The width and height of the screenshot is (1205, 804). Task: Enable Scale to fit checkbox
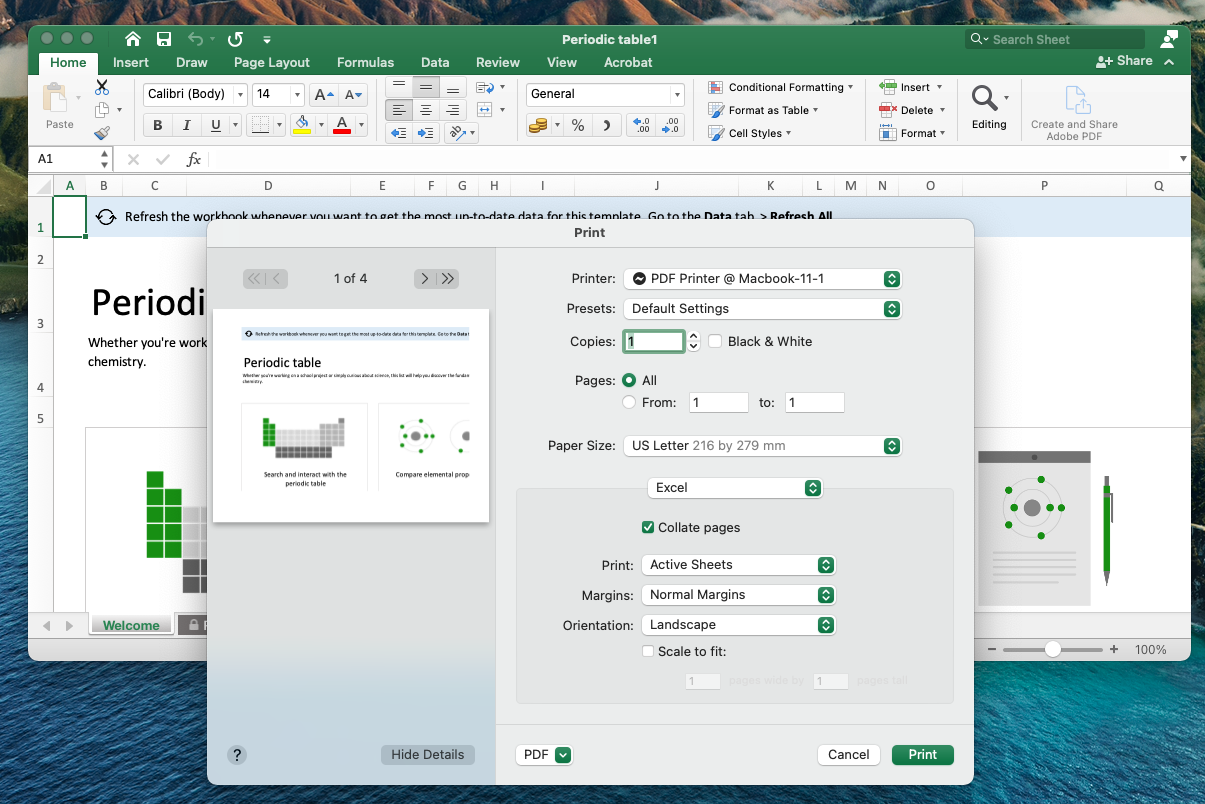648,651
